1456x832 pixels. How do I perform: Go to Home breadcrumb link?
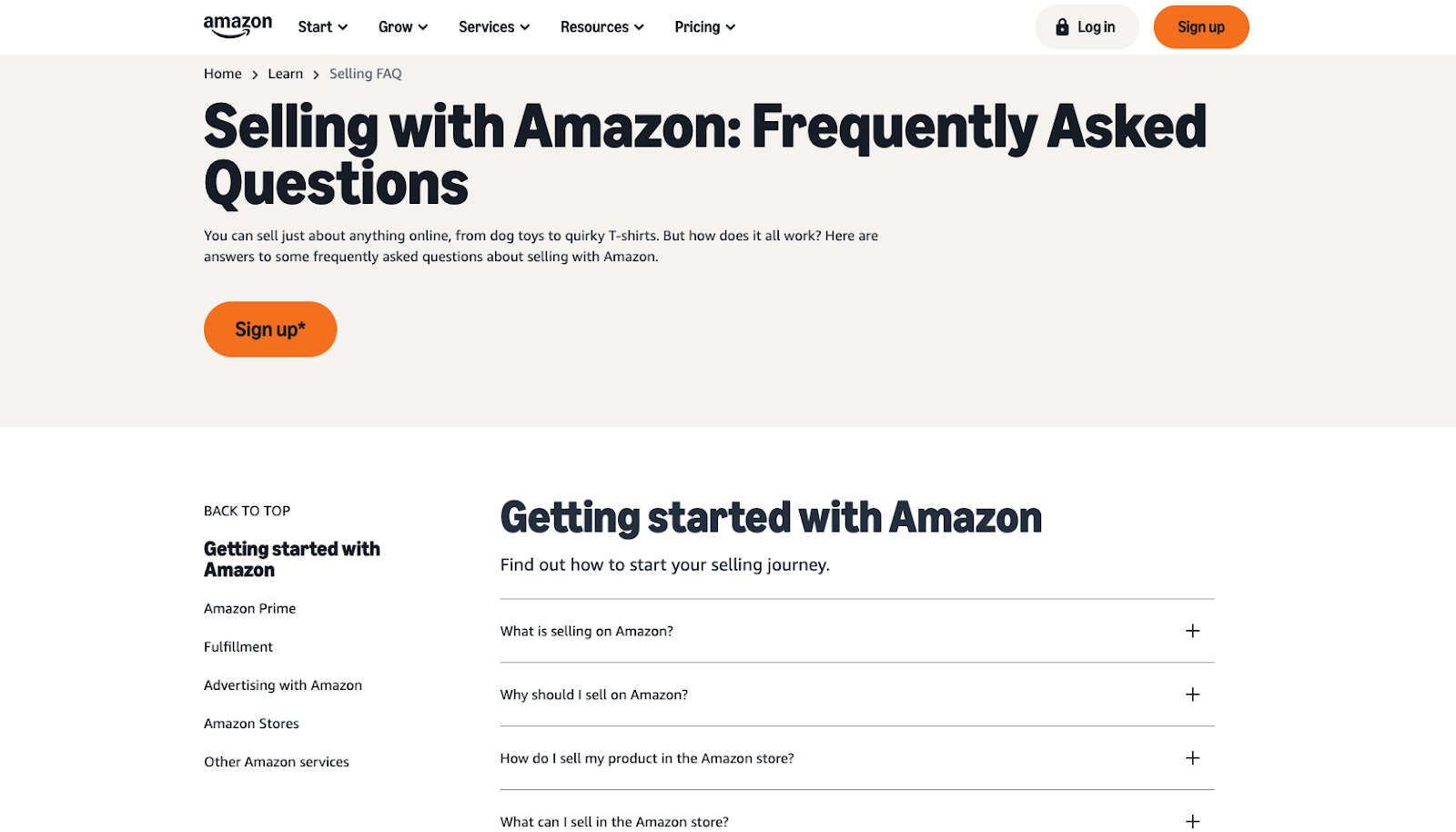[223, 74]
